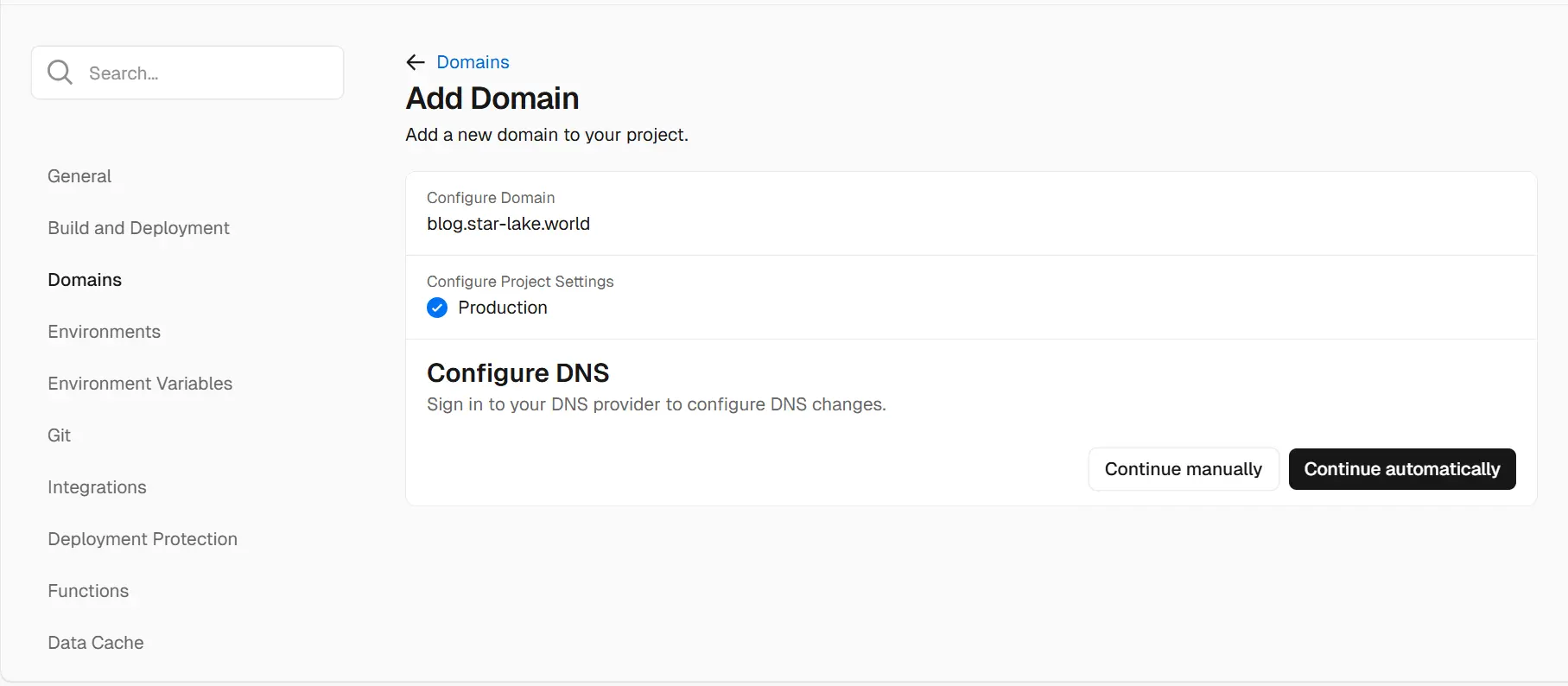Image resolution: width=1568 pixels, height=686 pixels.
Task: Select Functions in sidebar
Action: (x=88, y=591)
